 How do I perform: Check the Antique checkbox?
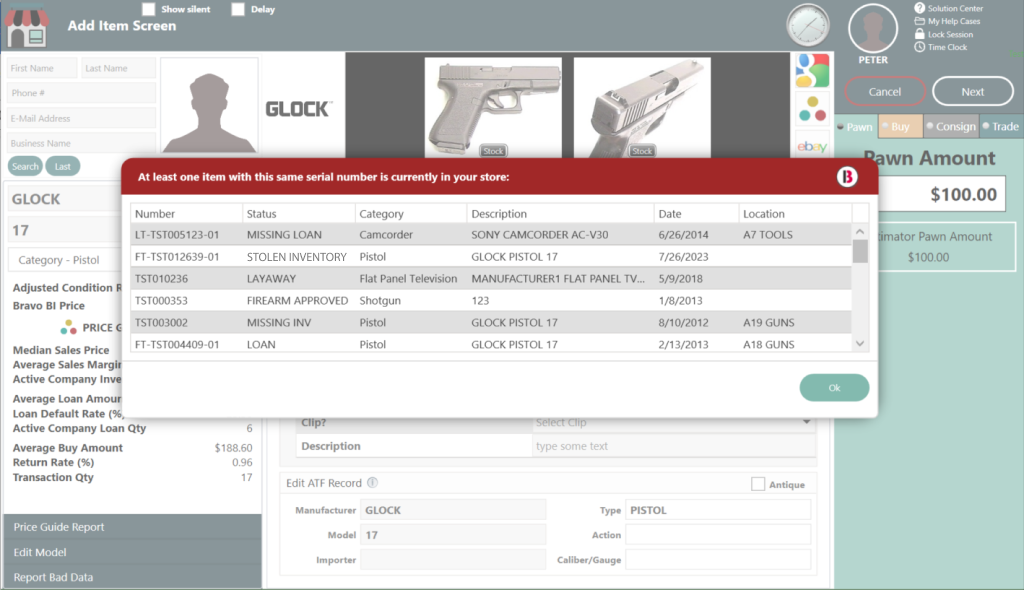tap(758, 484)
